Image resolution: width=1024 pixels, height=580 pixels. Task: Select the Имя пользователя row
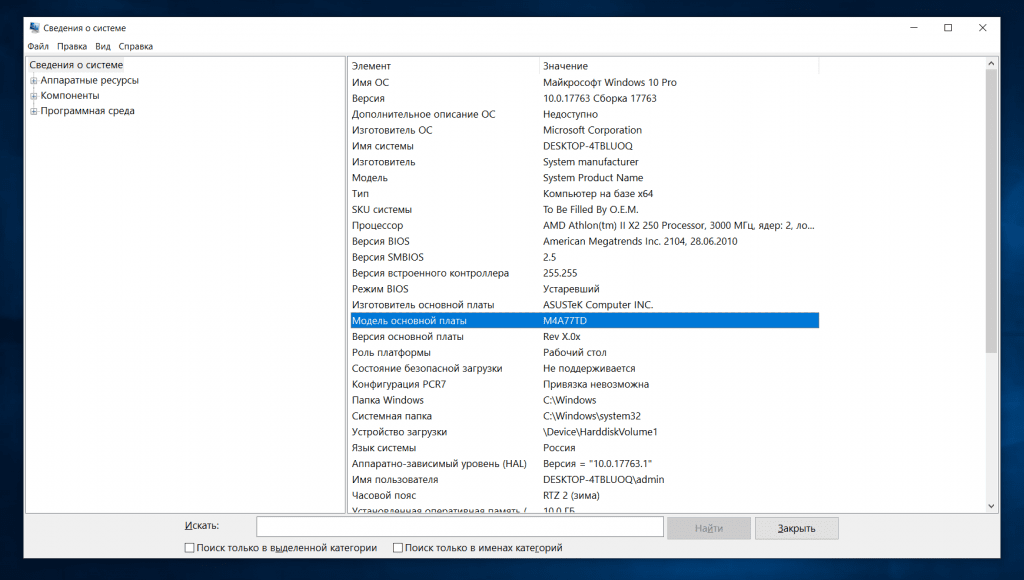point(584,479)
